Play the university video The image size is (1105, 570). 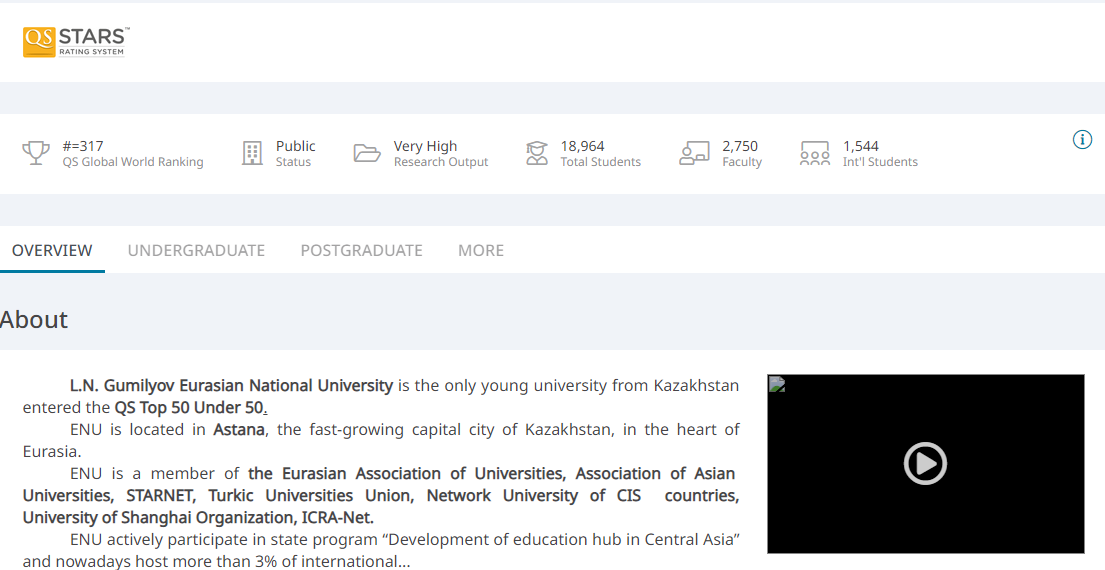pos(925,463)
